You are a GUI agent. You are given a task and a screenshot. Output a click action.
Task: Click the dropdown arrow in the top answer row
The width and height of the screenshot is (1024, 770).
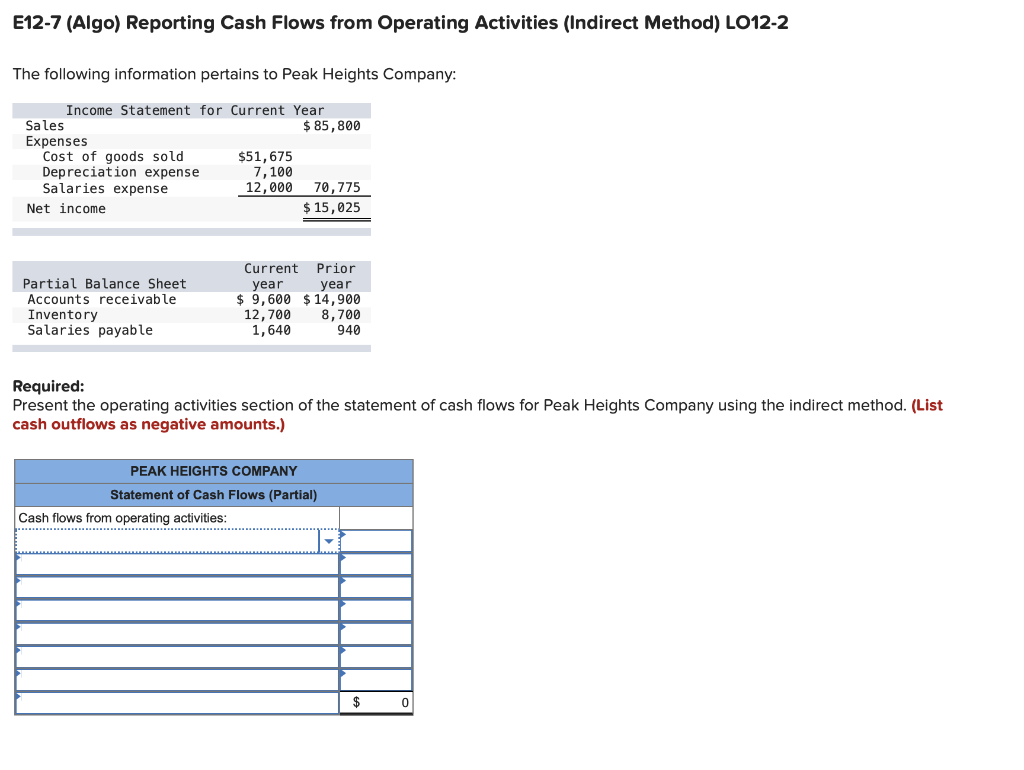tap(328, 540)
